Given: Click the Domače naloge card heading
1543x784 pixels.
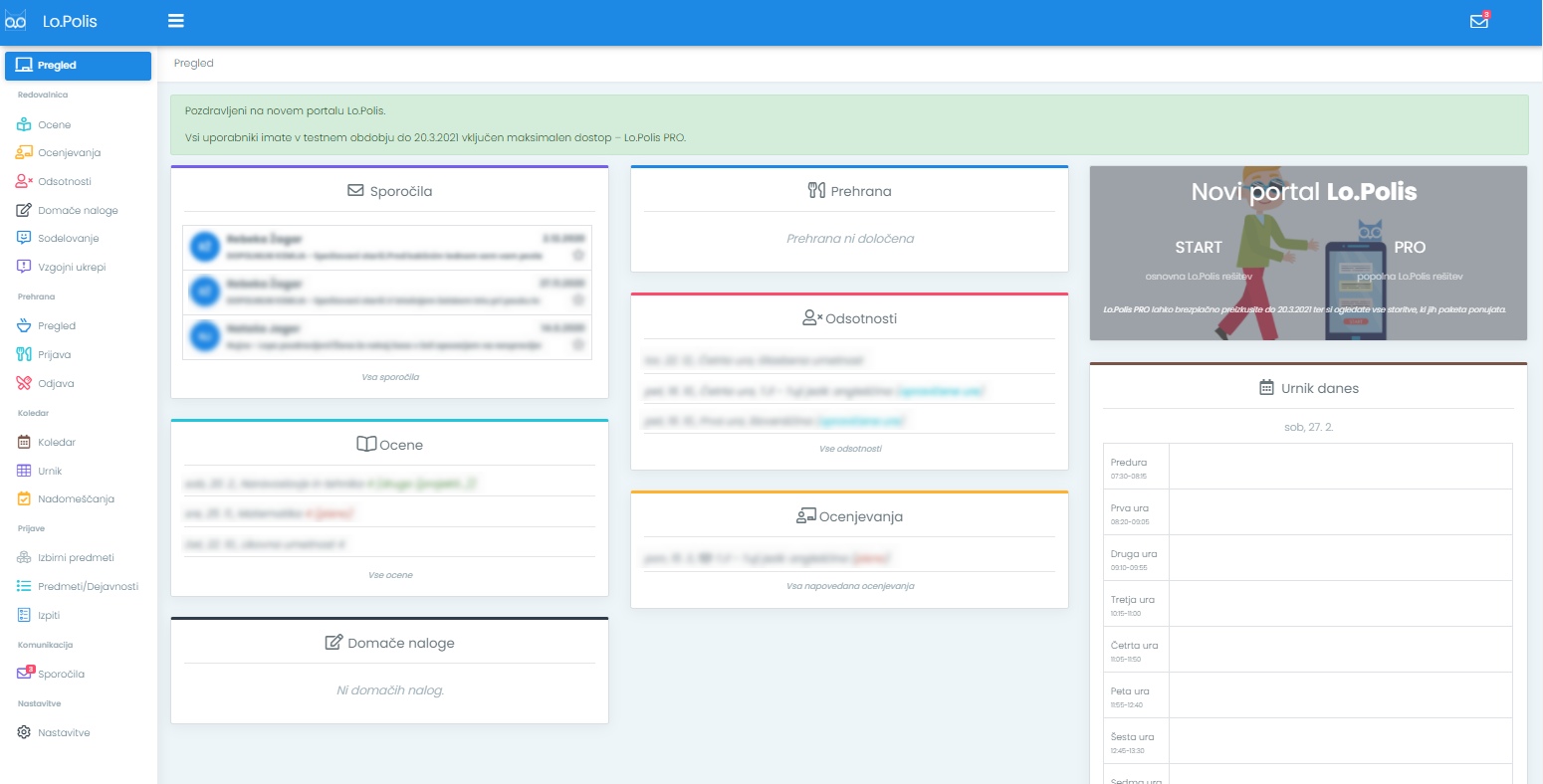Looking at the screenshot, I should coord(390,643).
